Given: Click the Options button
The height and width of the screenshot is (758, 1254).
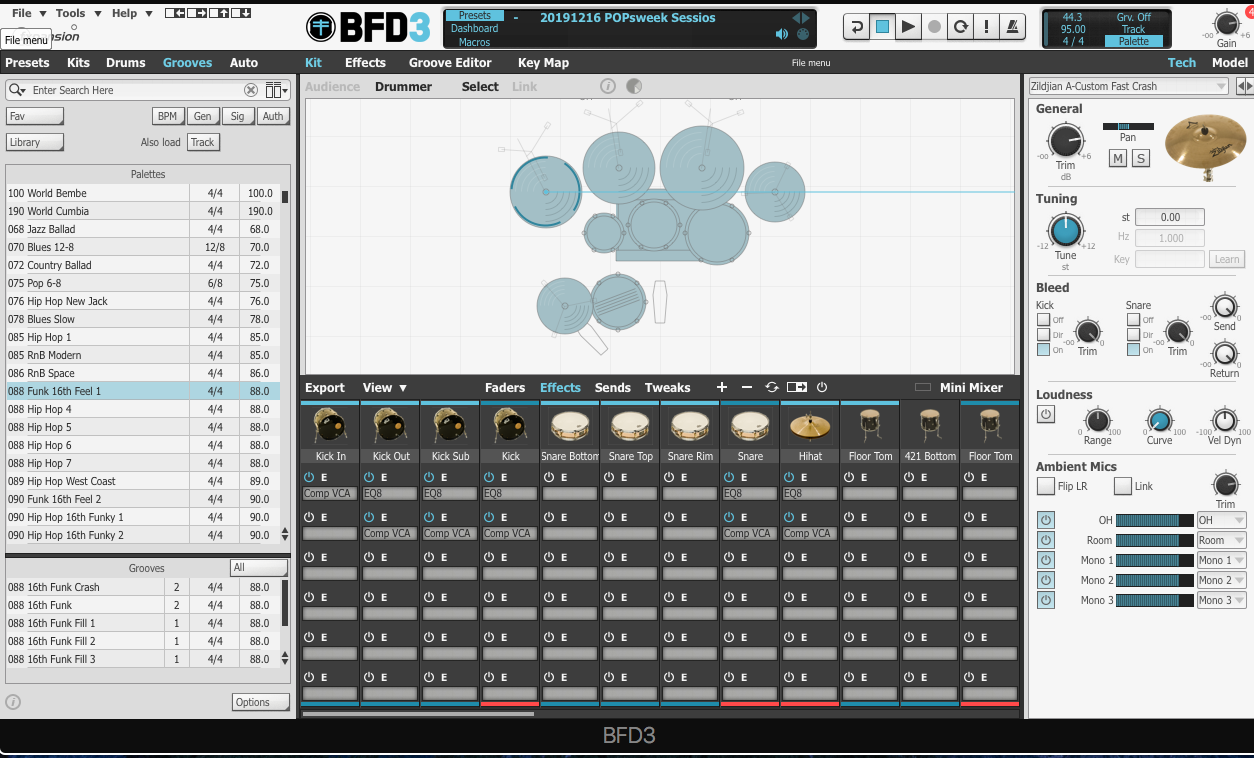Looking at the screenshot, I should 261,702.
